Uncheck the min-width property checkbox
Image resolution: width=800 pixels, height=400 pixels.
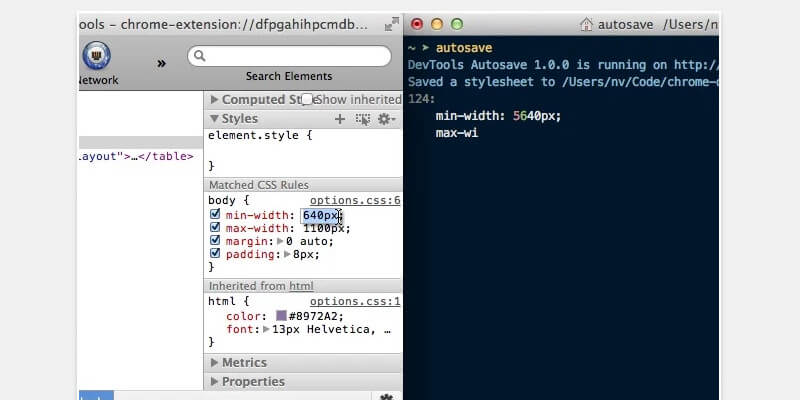tap(215, 215)
